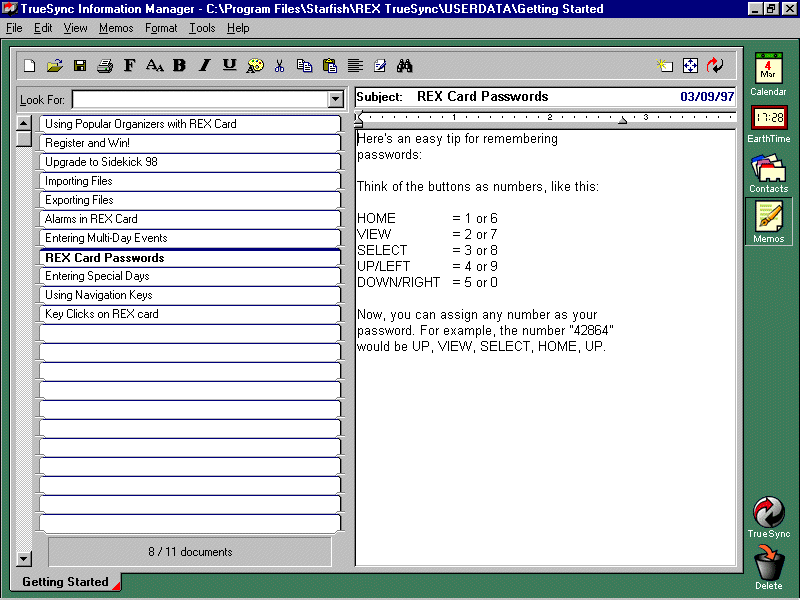The width and height of the screenshot is (800, 600).
Task: Open a file with the folder icon
Action: [55, 65]
